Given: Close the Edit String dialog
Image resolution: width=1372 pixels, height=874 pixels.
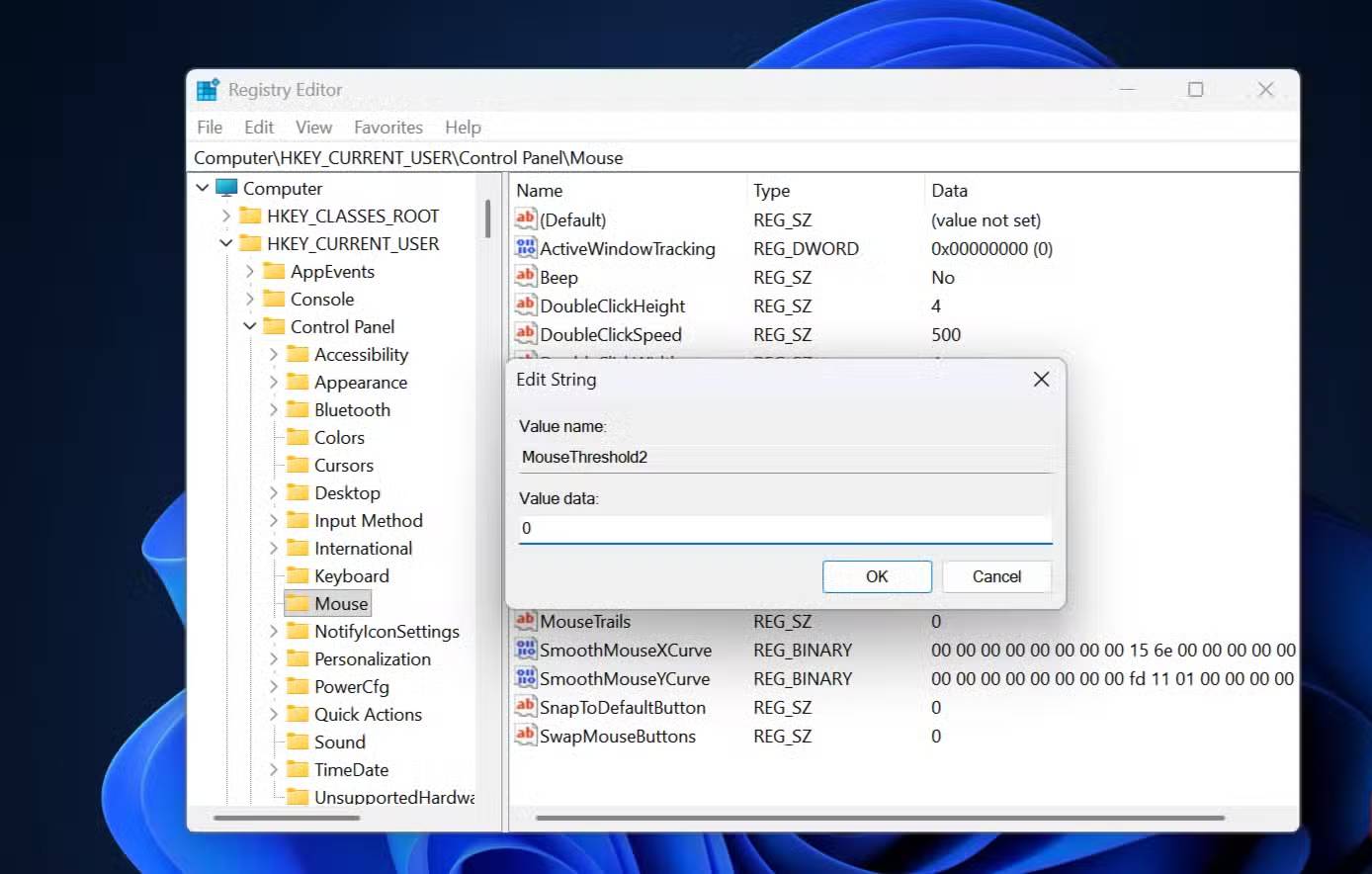Looking at the screenshot, I should [1041, 380].
